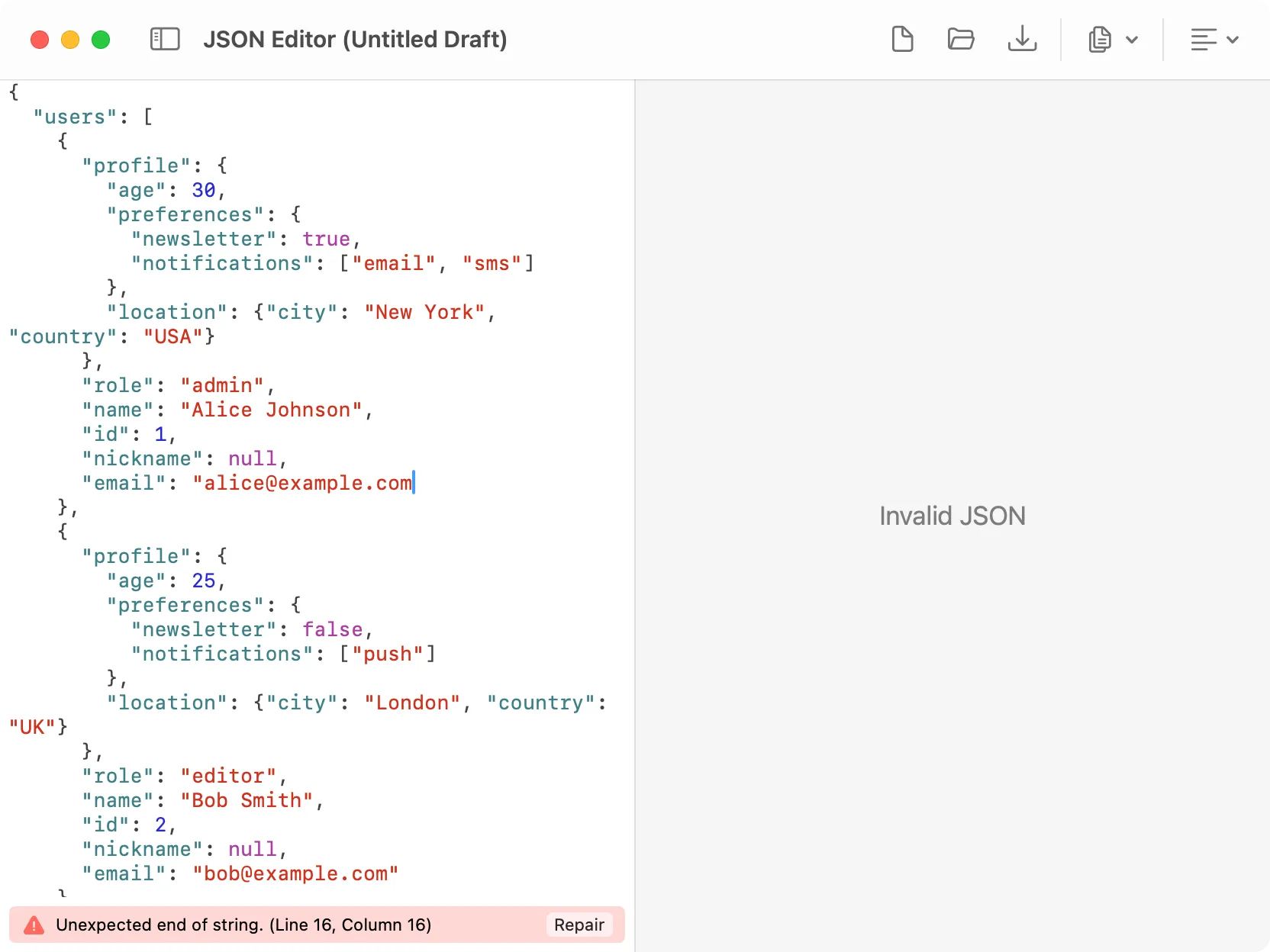Download the current JSON draft

1022,39
